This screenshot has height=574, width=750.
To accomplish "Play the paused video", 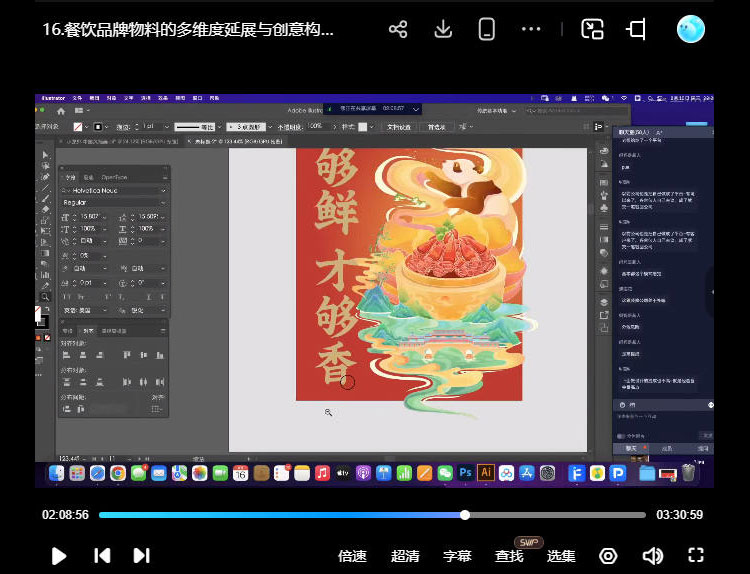I will 58,556.
